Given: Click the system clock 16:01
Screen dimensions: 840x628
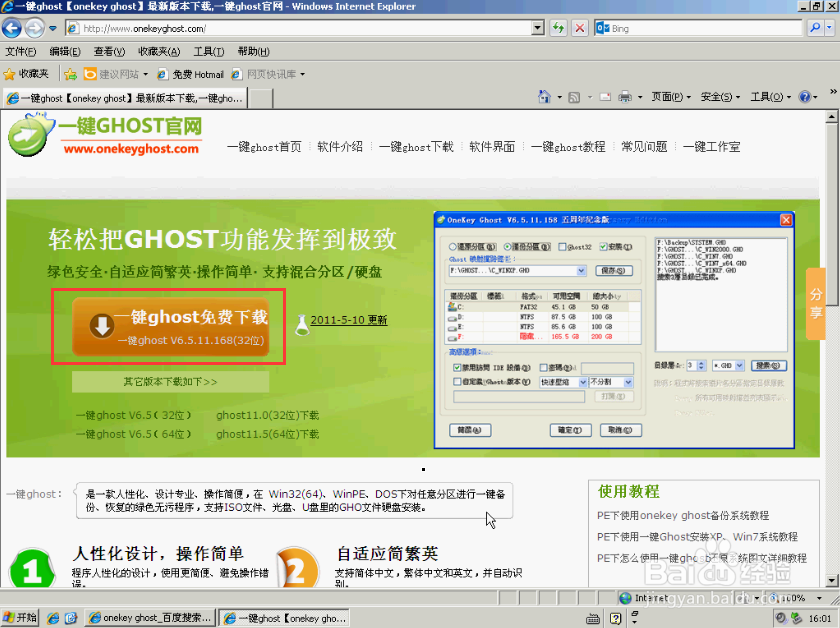Looking at the screenshot, I should (820, 618).
